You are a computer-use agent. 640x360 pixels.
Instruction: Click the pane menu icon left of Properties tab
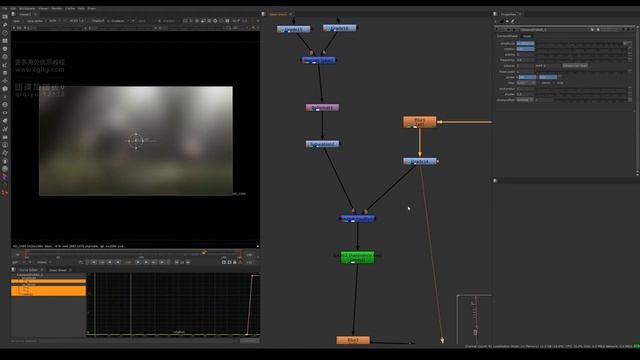click(x=496, y=14)
